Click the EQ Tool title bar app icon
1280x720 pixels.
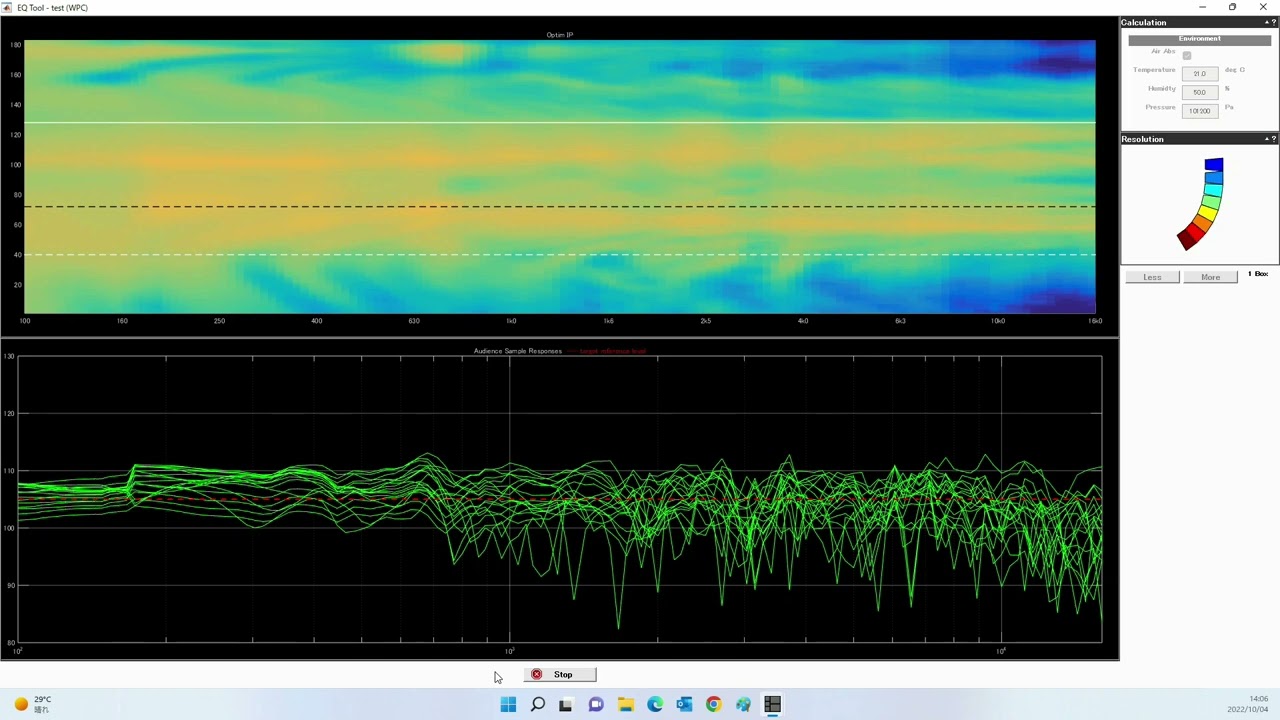[7, 7]
